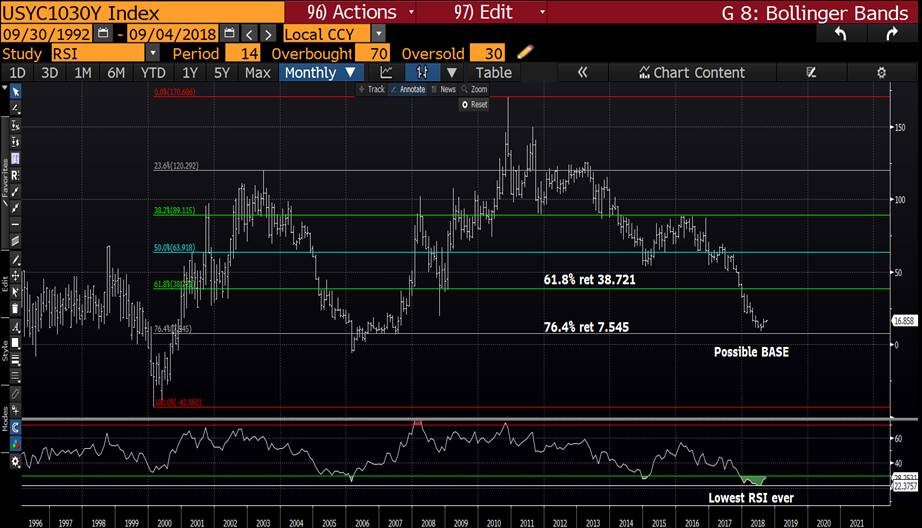
Task: Select the 1Y range tab
Action: click(x=189, y=72)
